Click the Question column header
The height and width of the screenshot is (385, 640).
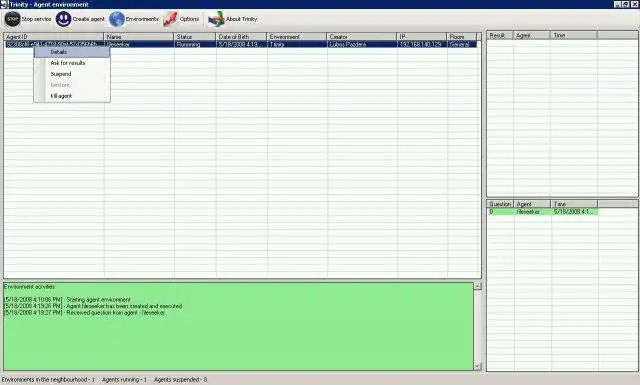[500, 204]
